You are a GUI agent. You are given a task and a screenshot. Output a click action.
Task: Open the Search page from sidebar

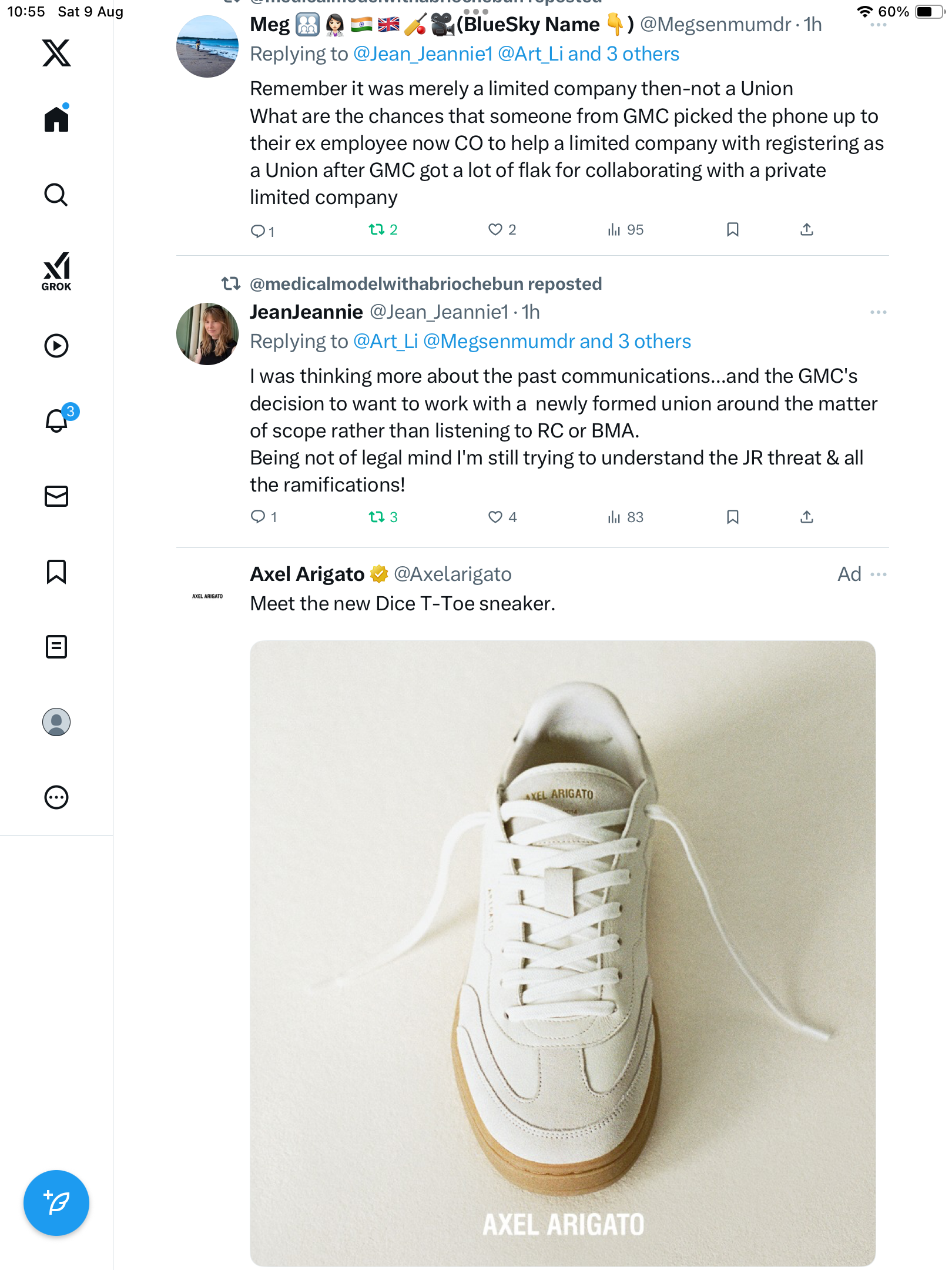click(x=56, y=195)
